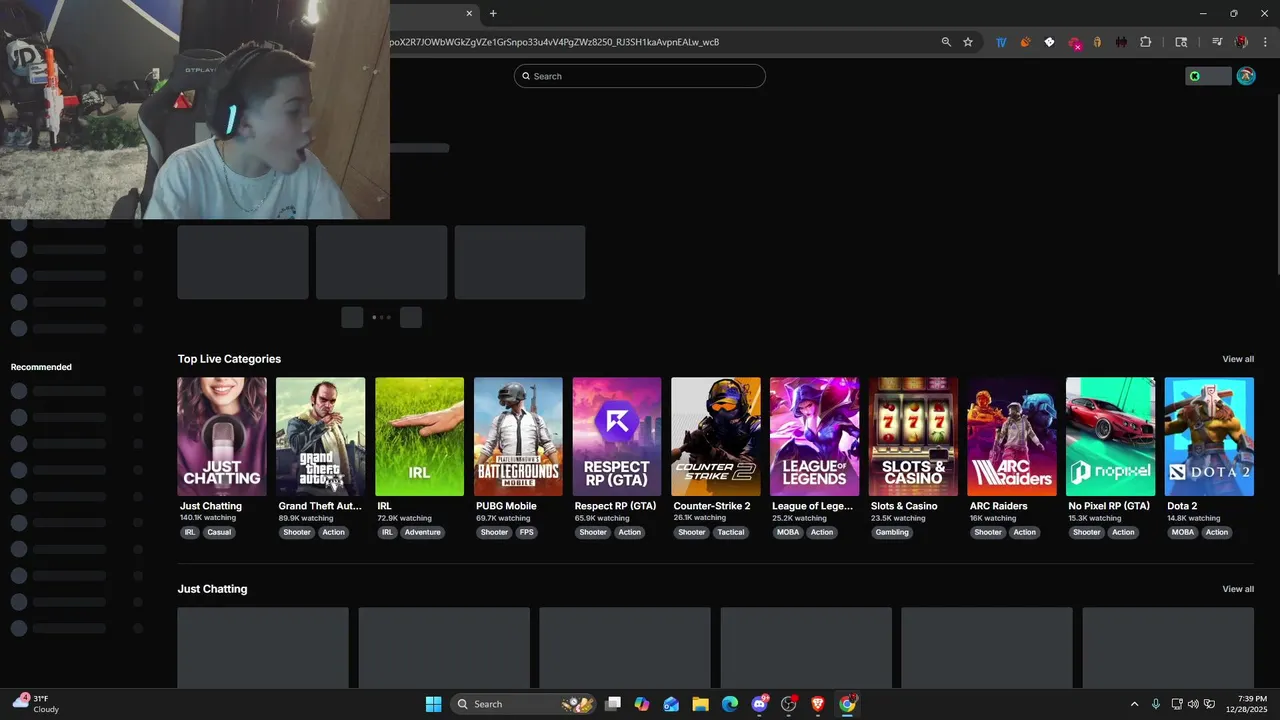Open the League of Legends category cover
The image size is (1280, 720).
point(815,436)
